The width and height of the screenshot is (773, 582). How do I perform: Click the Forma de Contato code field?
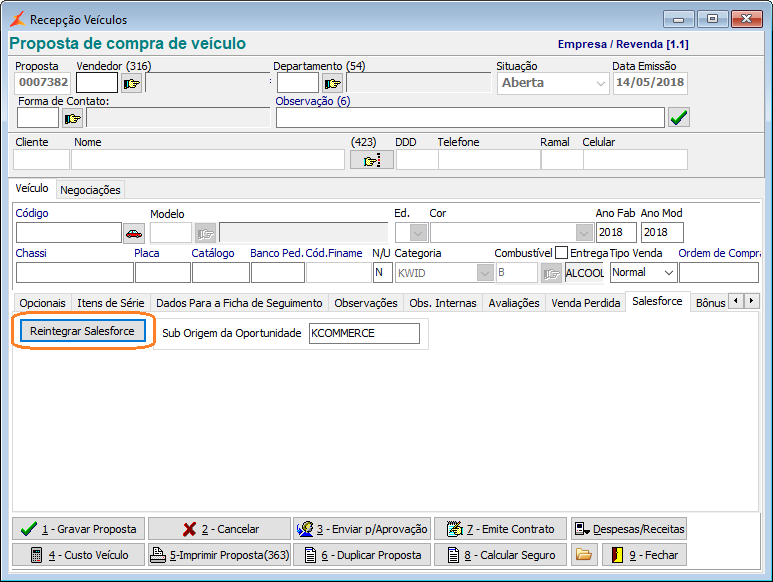click(x=38, y=118)
